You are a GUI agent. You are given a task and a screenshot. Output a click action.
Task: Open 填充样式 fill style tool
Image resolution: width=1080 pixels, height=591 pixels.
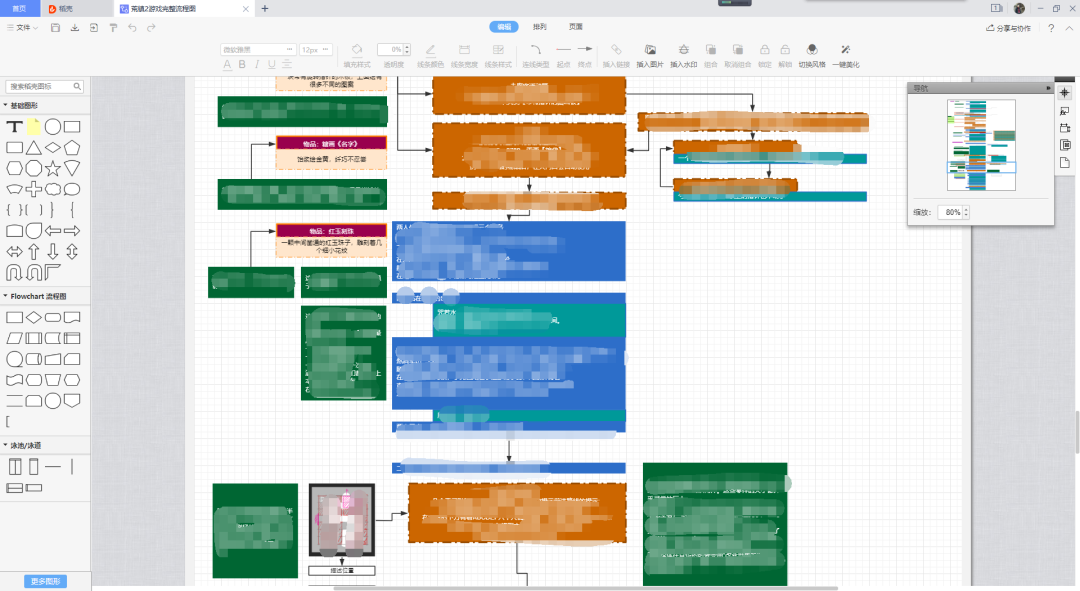357,56
